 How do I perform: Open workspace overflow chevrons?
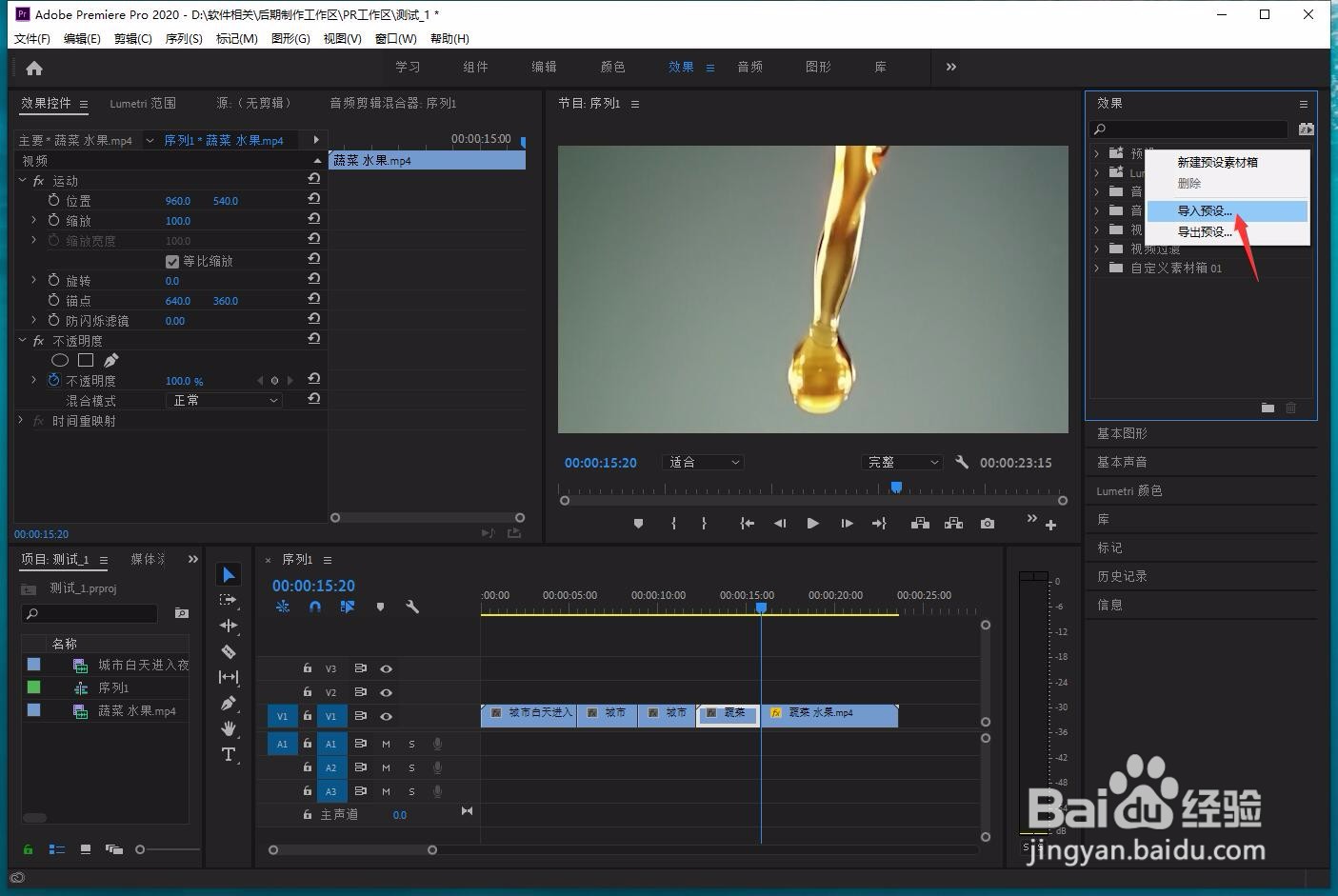point(950,67)
